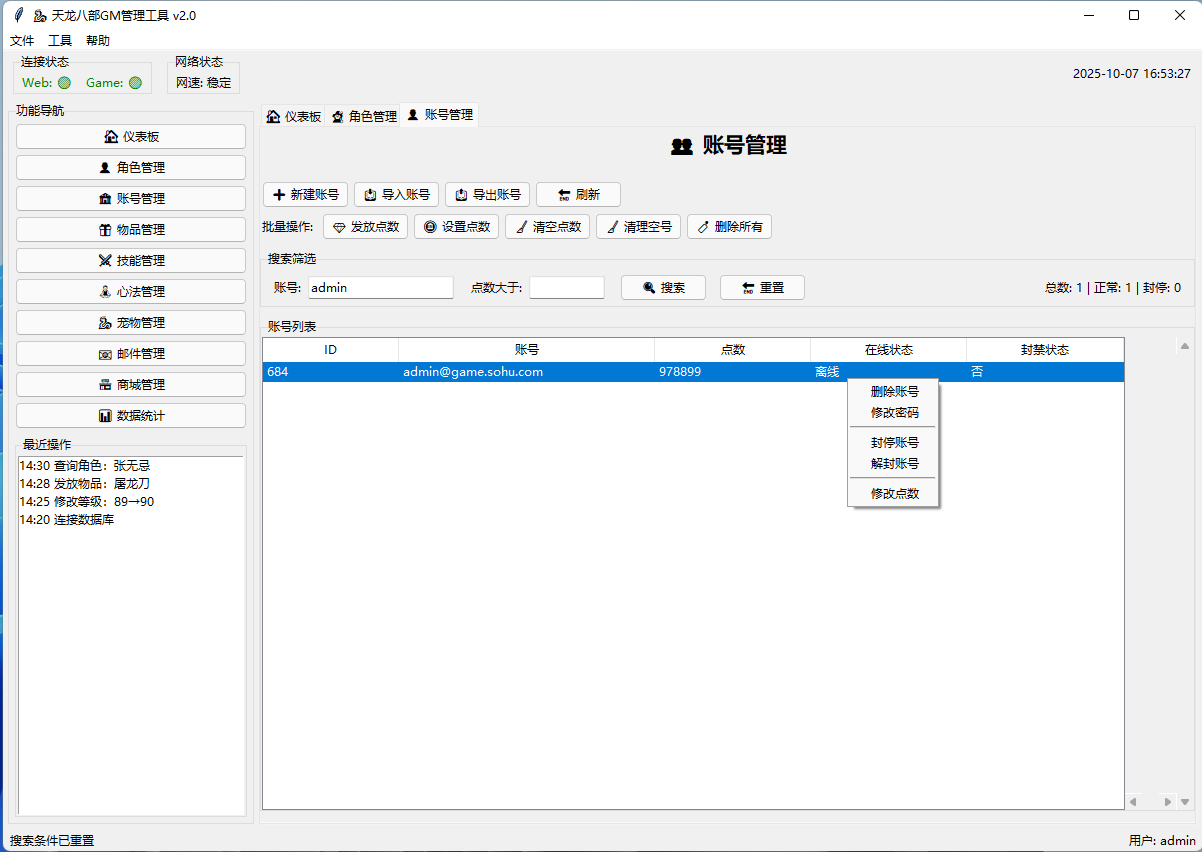Click the 账号 search text field
Viewport: 1202px width, 852px height.
coord(380,288)
